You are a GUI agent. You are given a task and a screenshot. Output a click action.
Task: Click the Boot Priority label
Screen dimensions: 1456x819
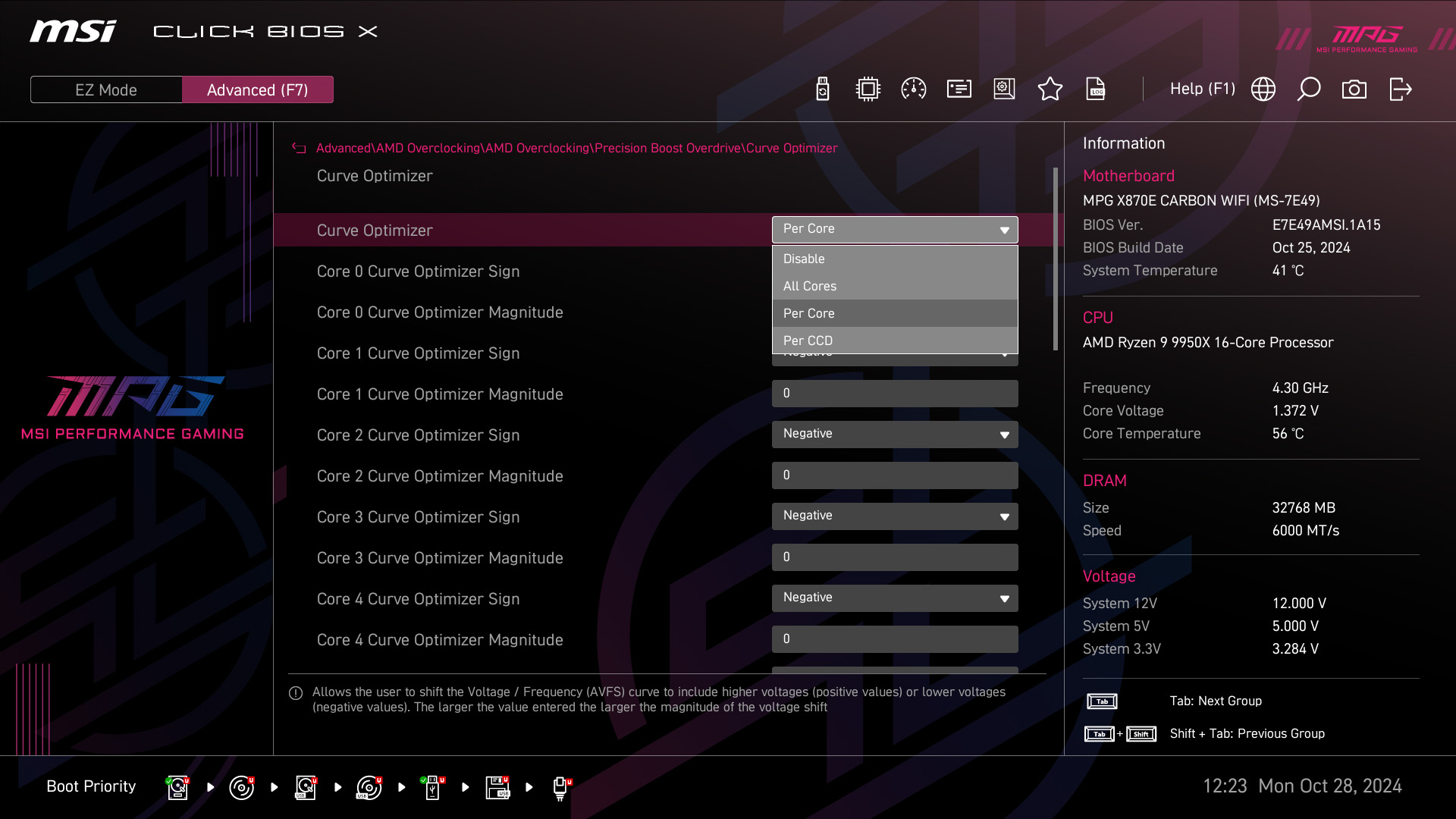(91, 786)
